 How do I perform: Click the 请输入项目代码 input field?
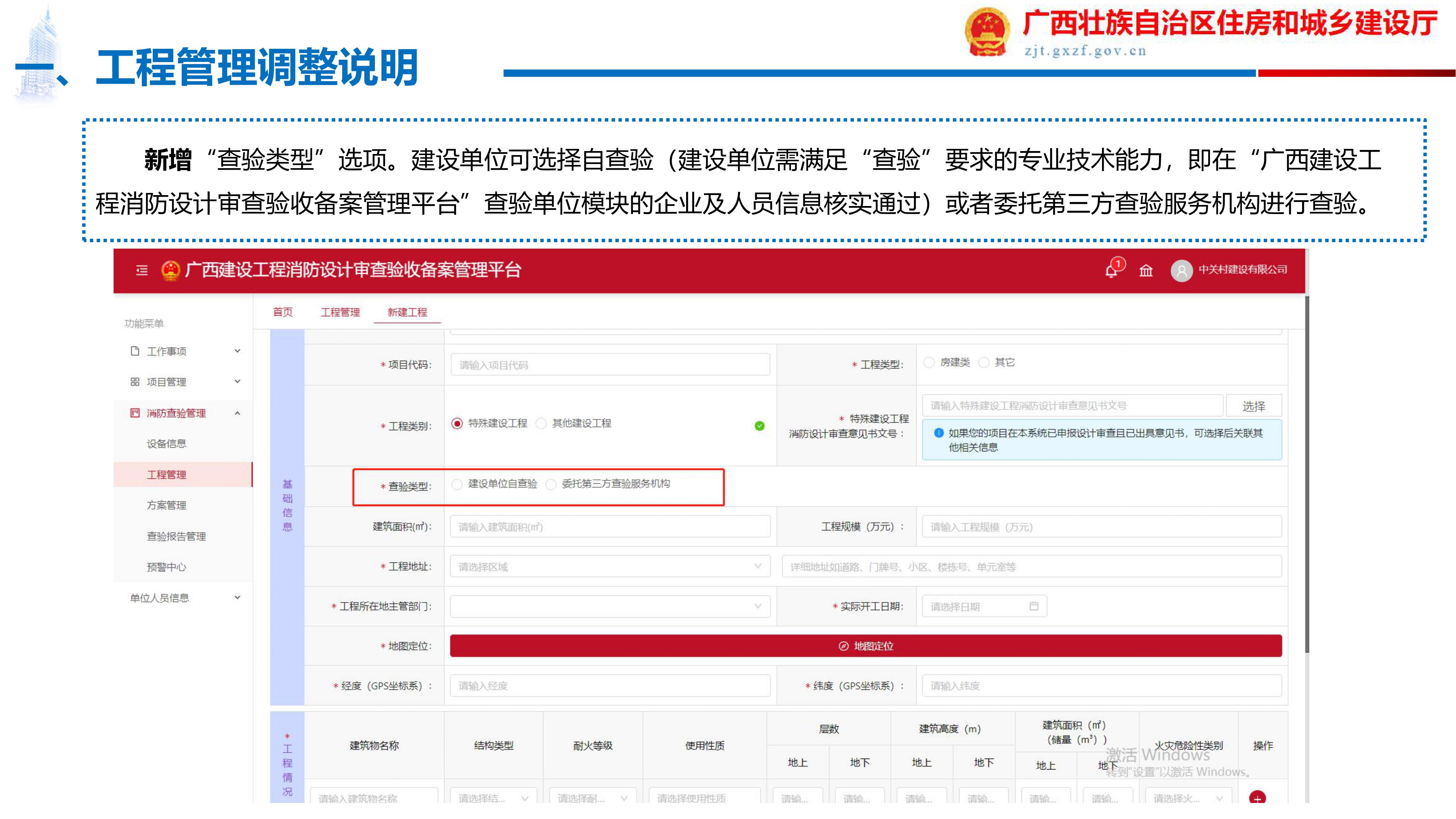point(610,365)
